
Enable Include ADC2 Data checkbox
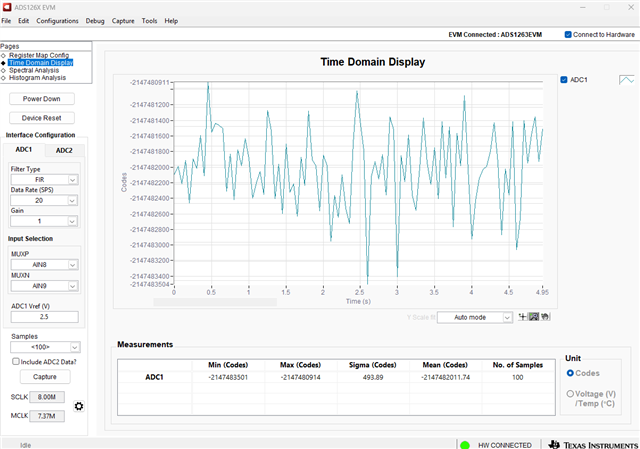[x=16, y=362]
